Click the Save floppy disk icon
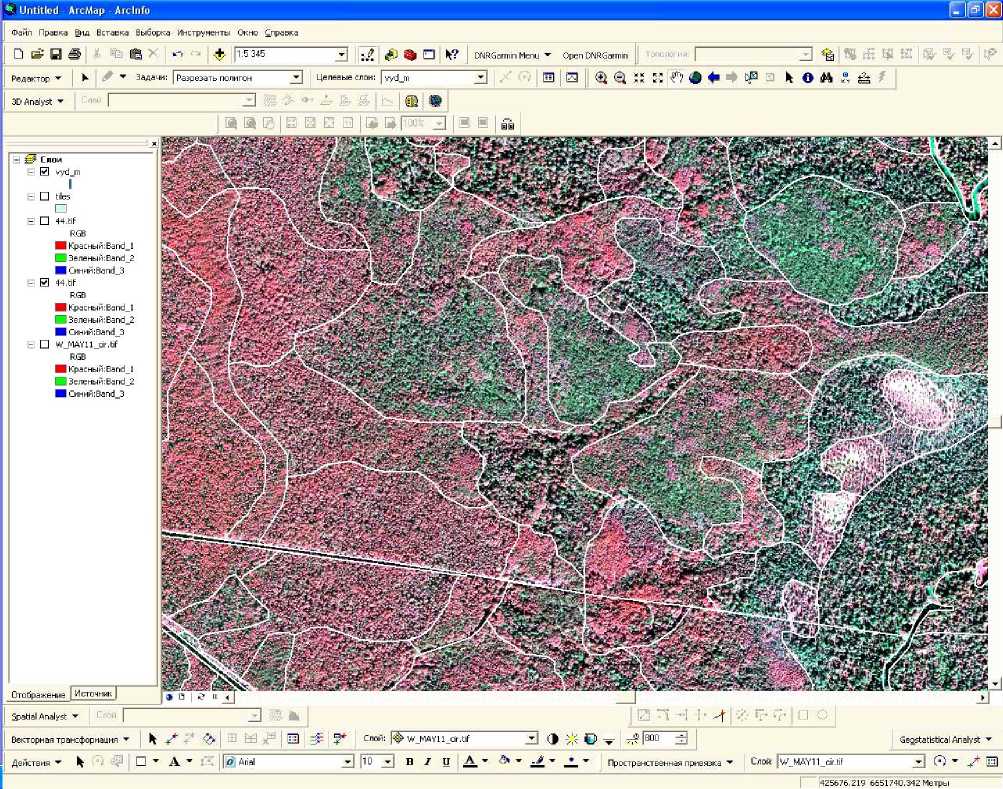The height and width of the screenshot is (789, 1003). coord(57,54)
